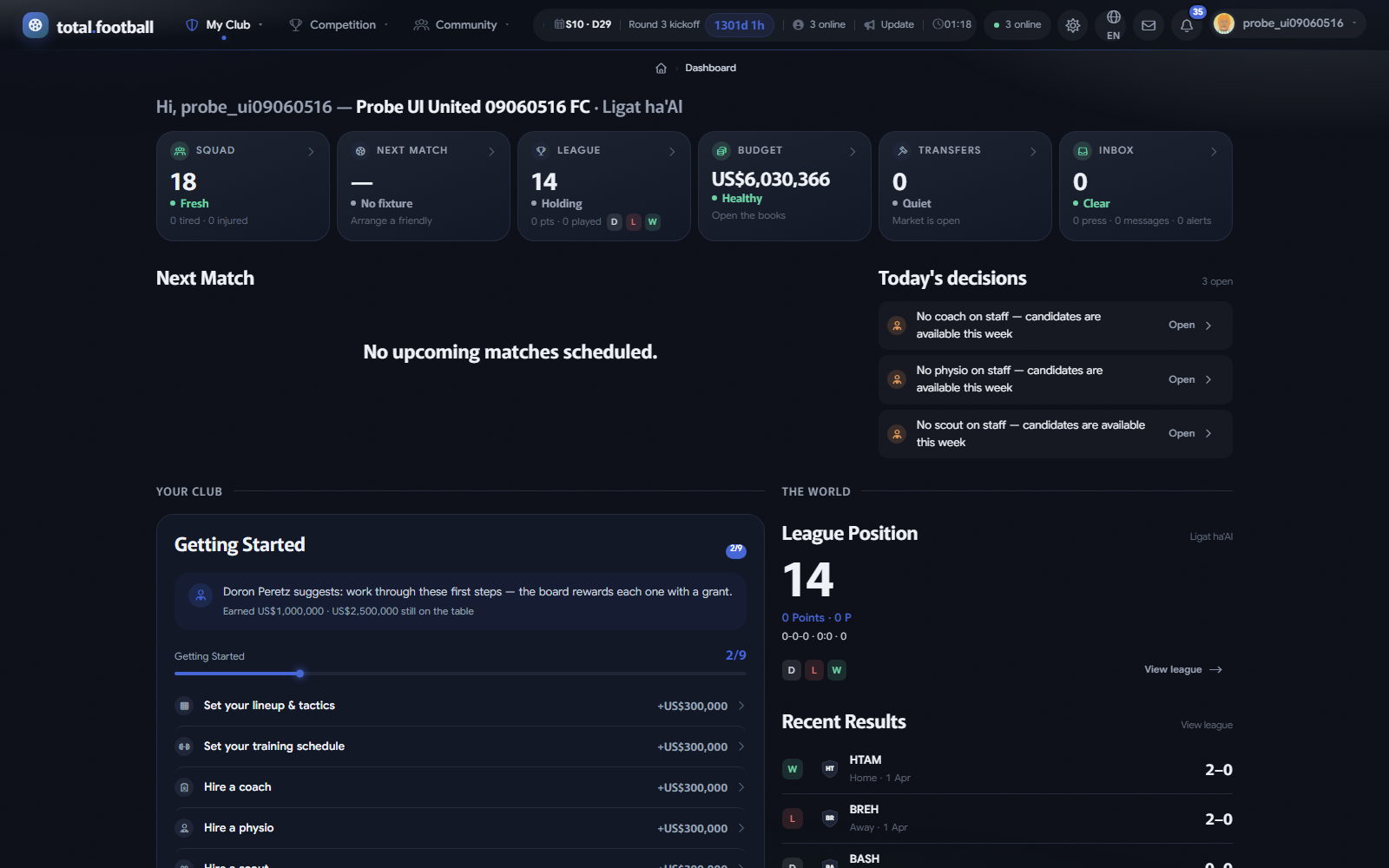
Task: Click the chevron on the Budget card
Action: click(x=852, y=152)
